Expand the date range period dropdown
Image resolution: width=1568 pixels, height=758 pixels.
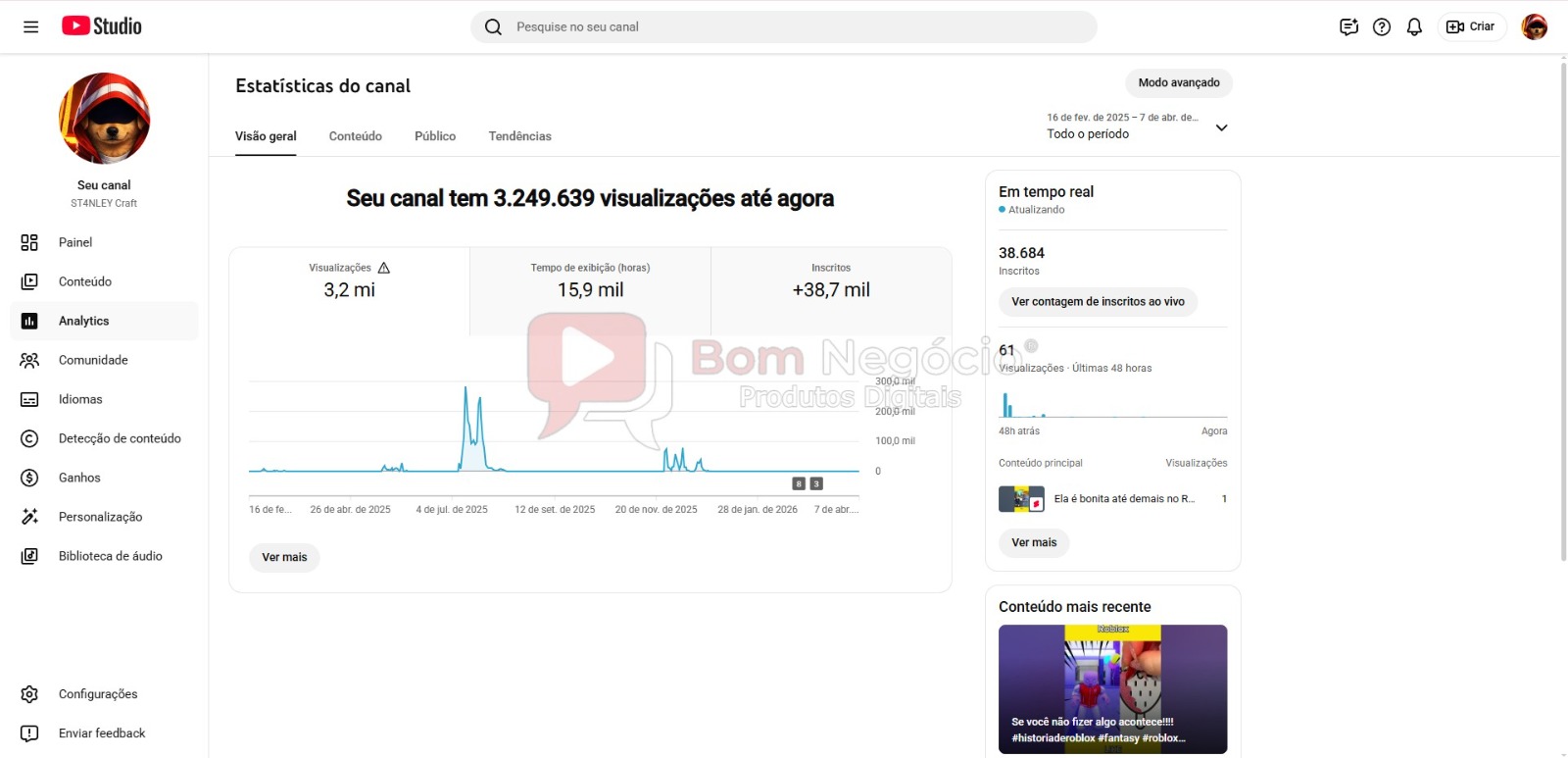1221,127
